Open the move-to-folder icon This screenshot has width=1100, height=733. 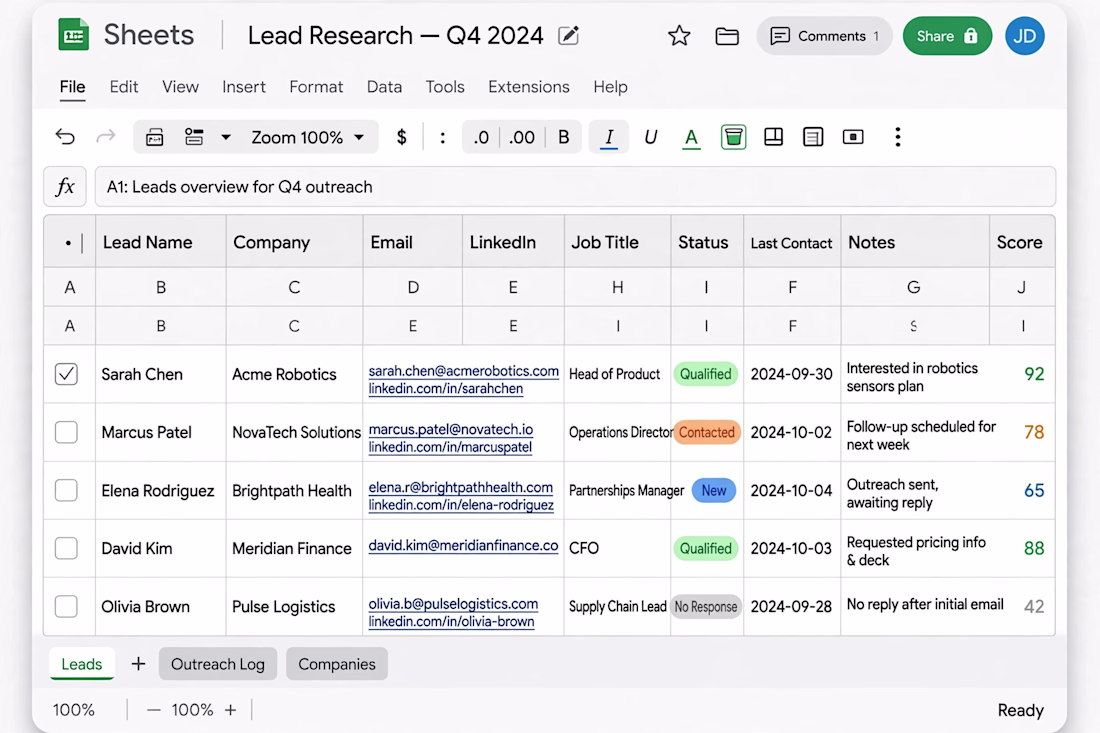[727, 36]
